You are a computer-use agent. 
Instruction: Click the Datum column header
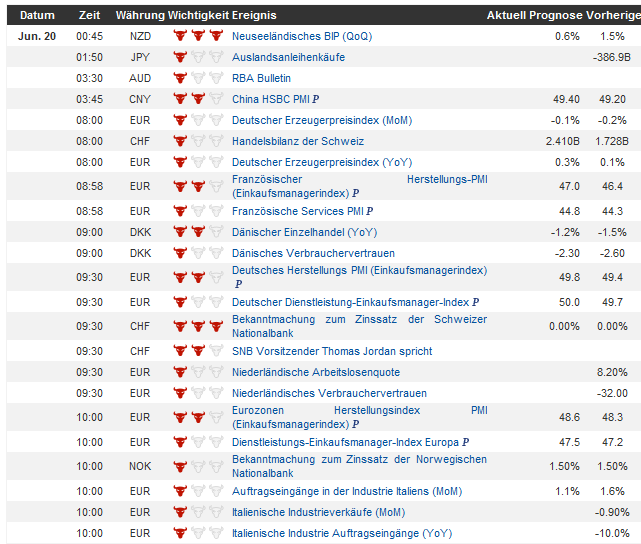coord(37,16)
